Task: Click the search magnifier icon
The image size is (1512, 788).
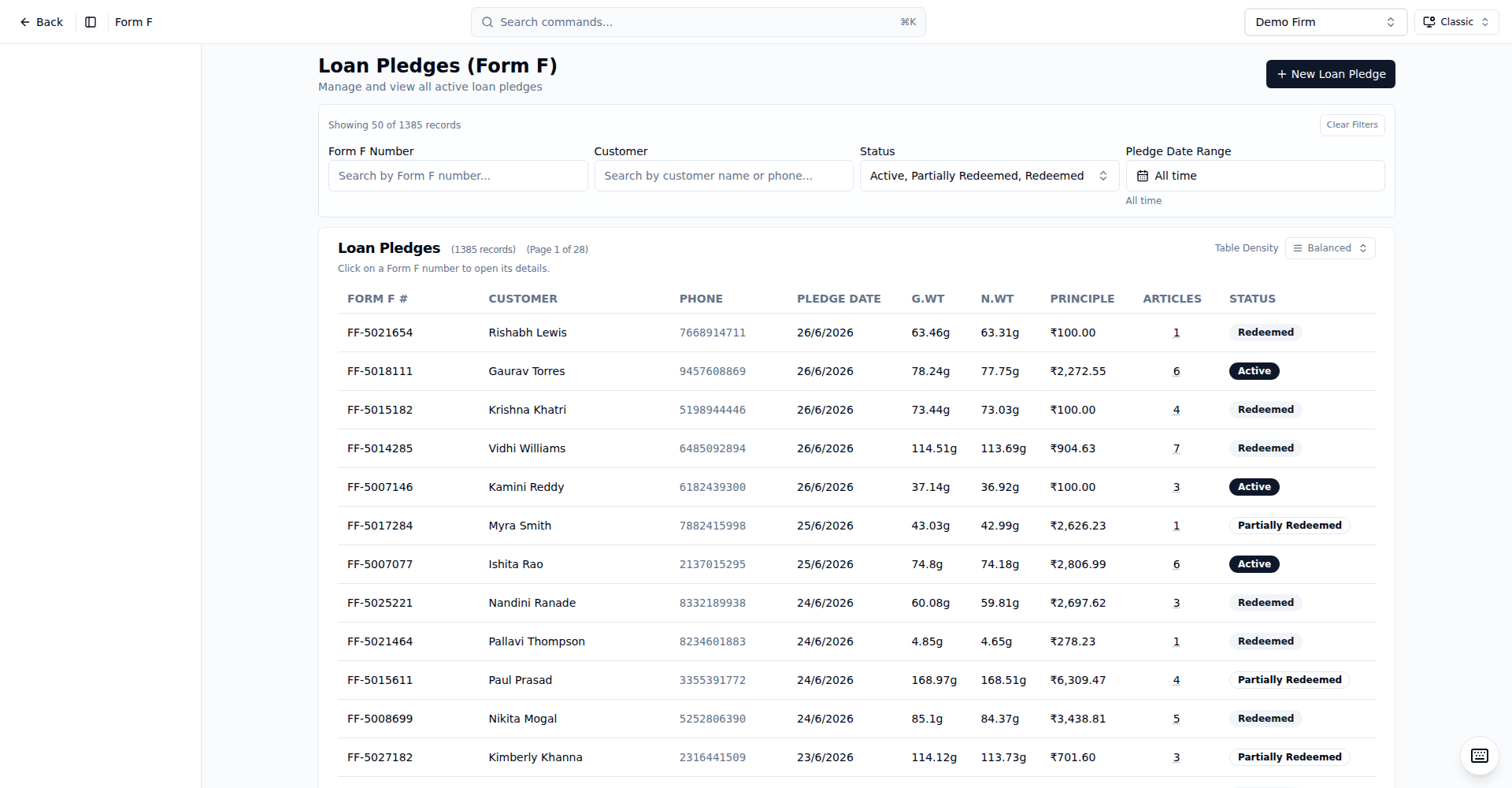Action: pyautogui.click(x=487, y=22)
